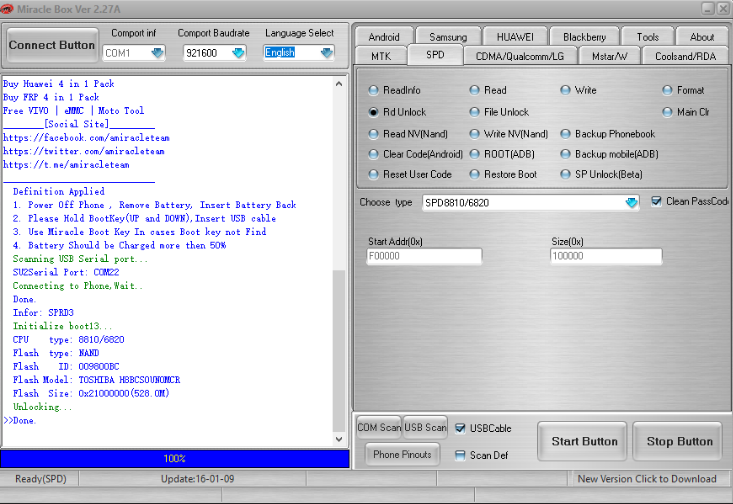Open the About tab
733x504 pixels.
pyautogui.click(x=702, y=37)
